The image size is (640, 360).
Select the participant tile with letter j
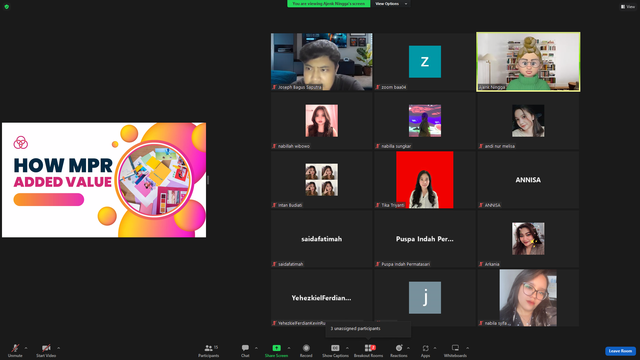425,298
